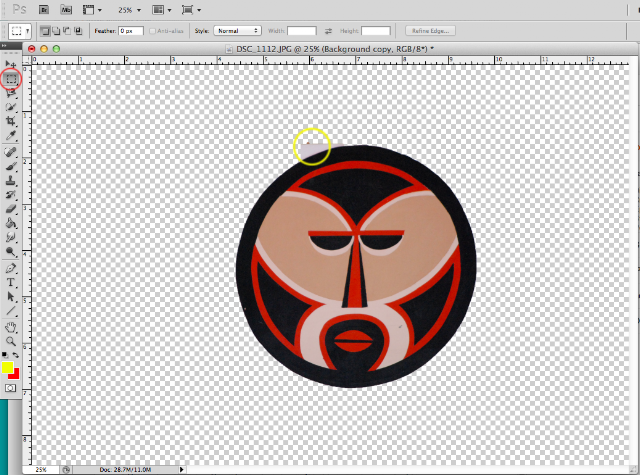Choose Intersect with Selection mode
Screen dimensions: 640x475
[x=78, y=31]
